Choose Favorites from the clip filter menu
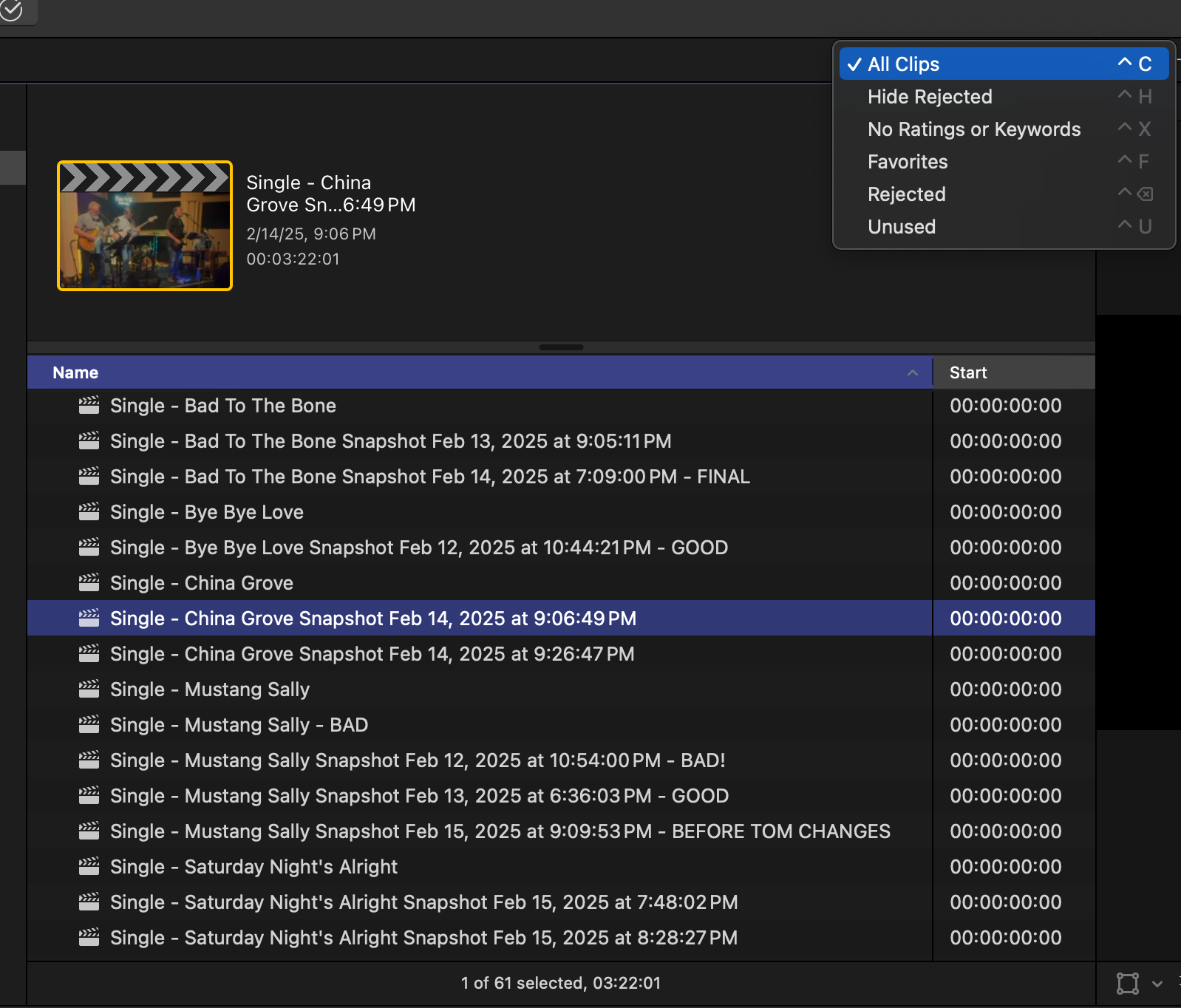 tap(908, 162)
